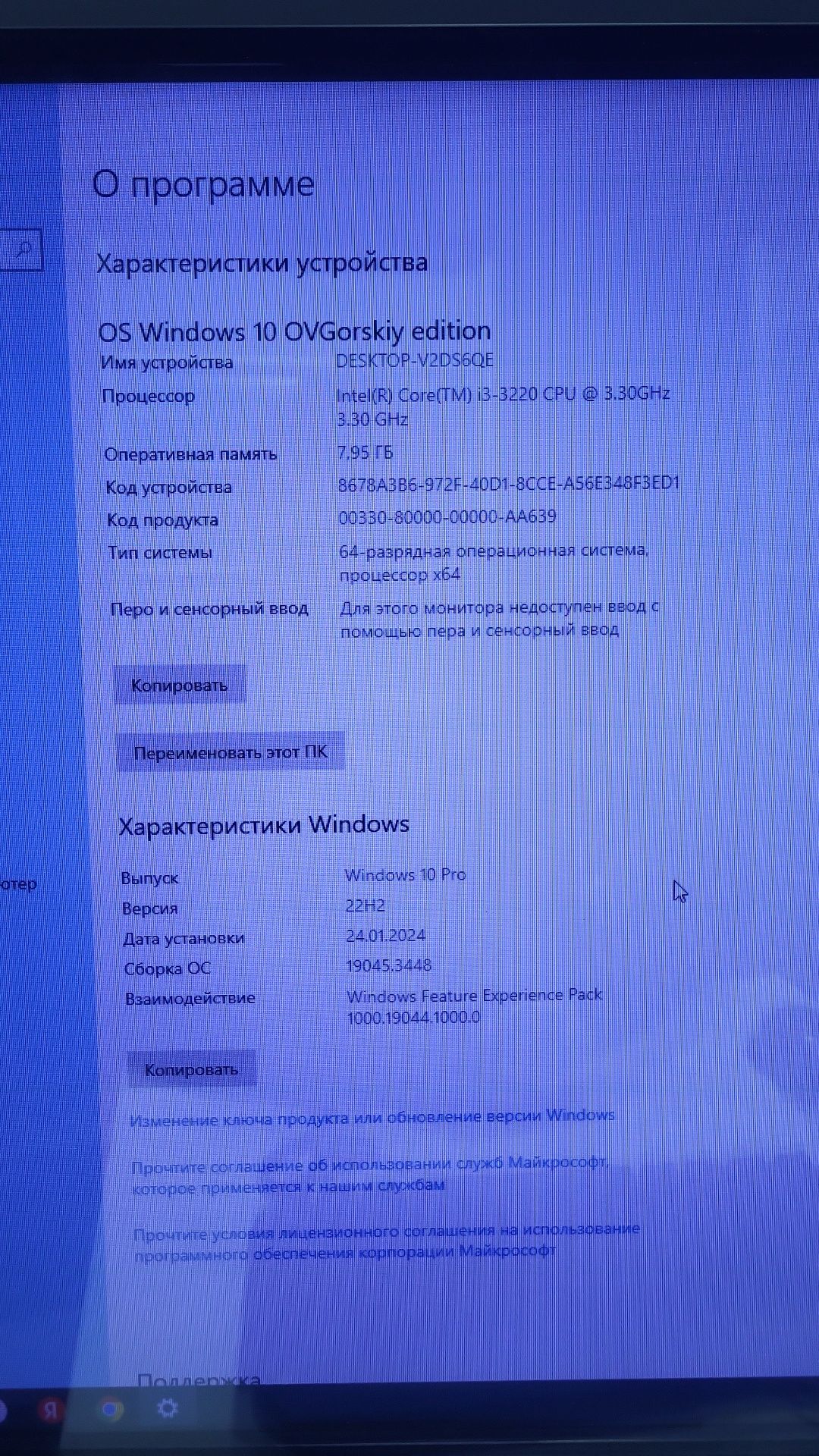Click the Взаимодействие label
819x1456 pixels.
[x=190, y=998]
